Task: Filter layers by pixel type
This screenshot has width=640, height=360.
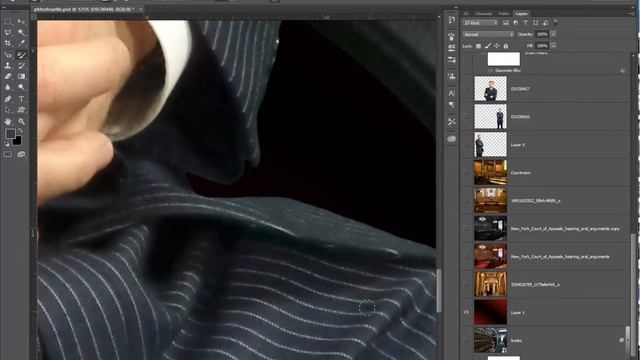Action: [x=506, y=23]
